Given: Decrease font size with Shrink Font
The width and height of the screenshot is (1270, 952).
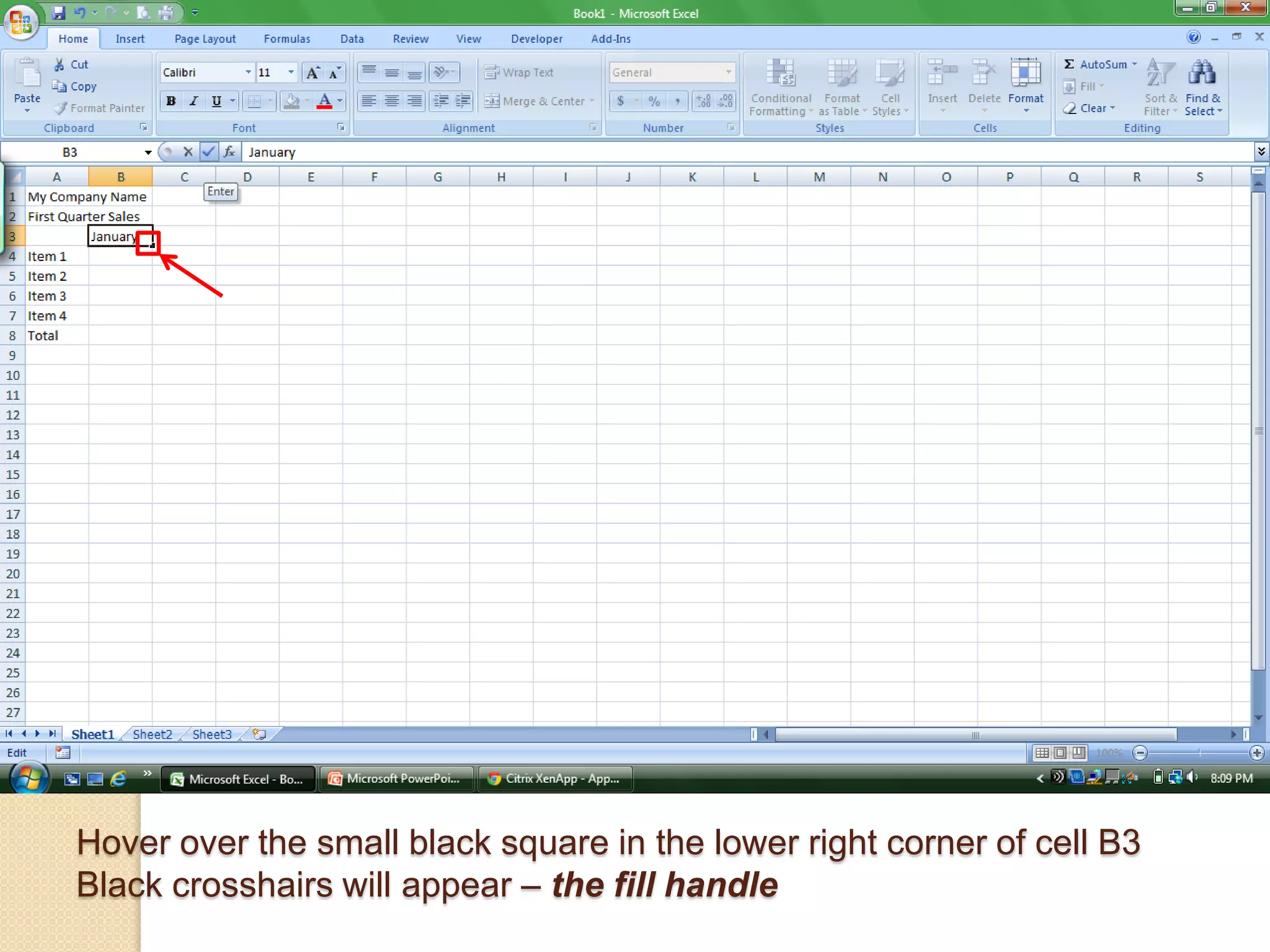Looking at the screenshot, I should click(335, 73).
